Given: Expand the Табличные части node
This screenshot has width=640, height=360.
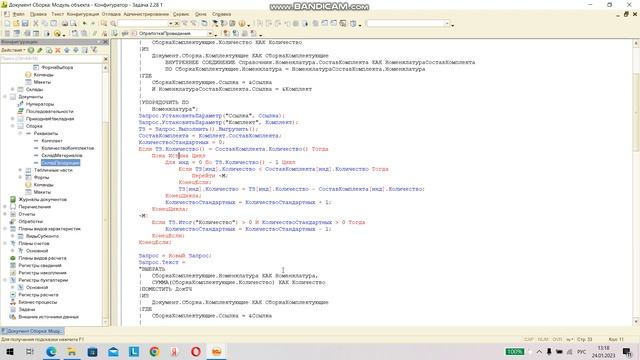Looking at the screenshot, I should pyautogui.click(x=20, y=170).
